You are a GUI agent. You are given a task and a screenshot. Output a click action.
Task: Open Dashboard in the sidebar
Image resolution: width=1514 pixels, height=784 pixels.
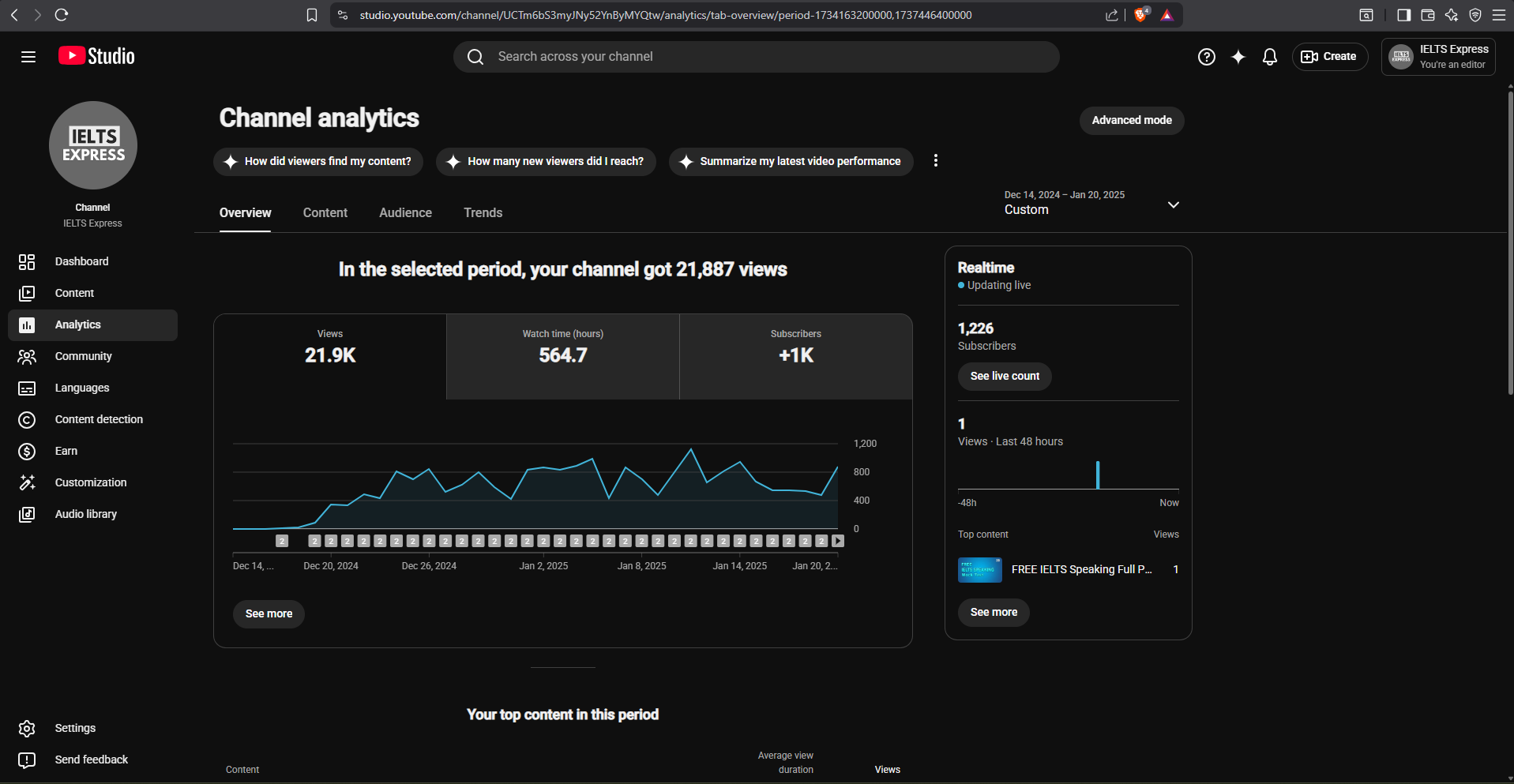tap(92, 261)
